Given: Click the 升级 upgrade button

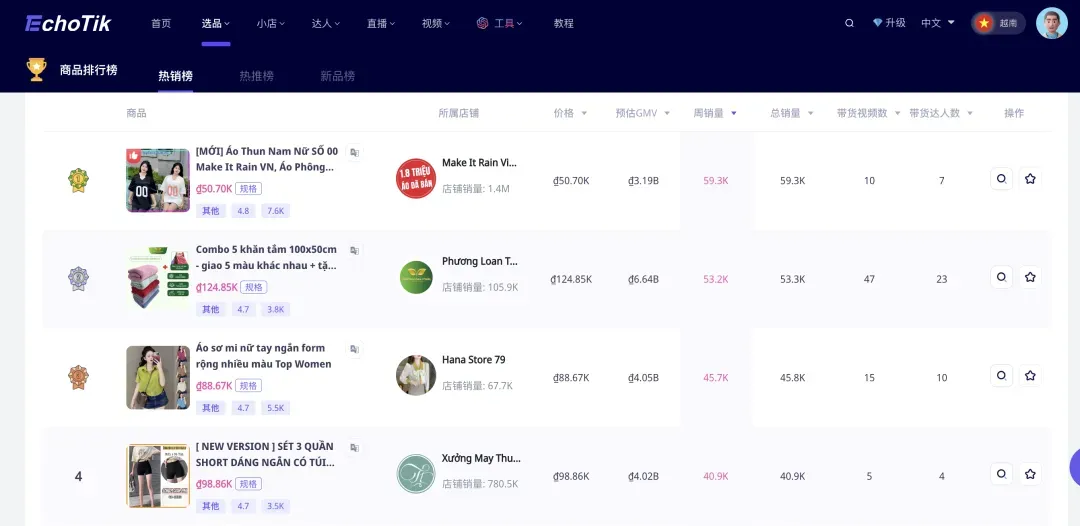Looking at the screenshot, I should (x=889, y=23).
